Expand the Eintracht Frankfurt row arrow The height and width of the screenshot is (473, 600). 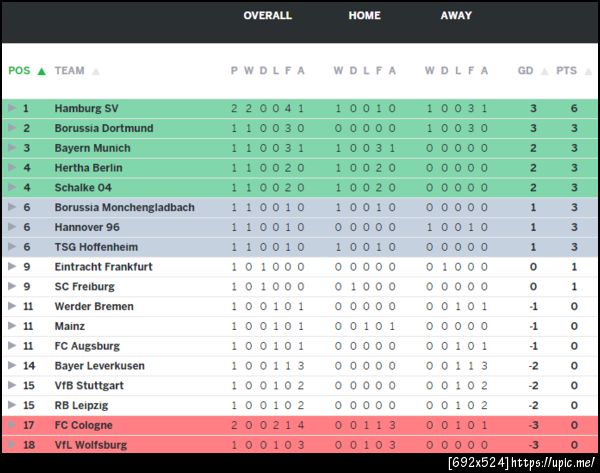coord(11,267)
